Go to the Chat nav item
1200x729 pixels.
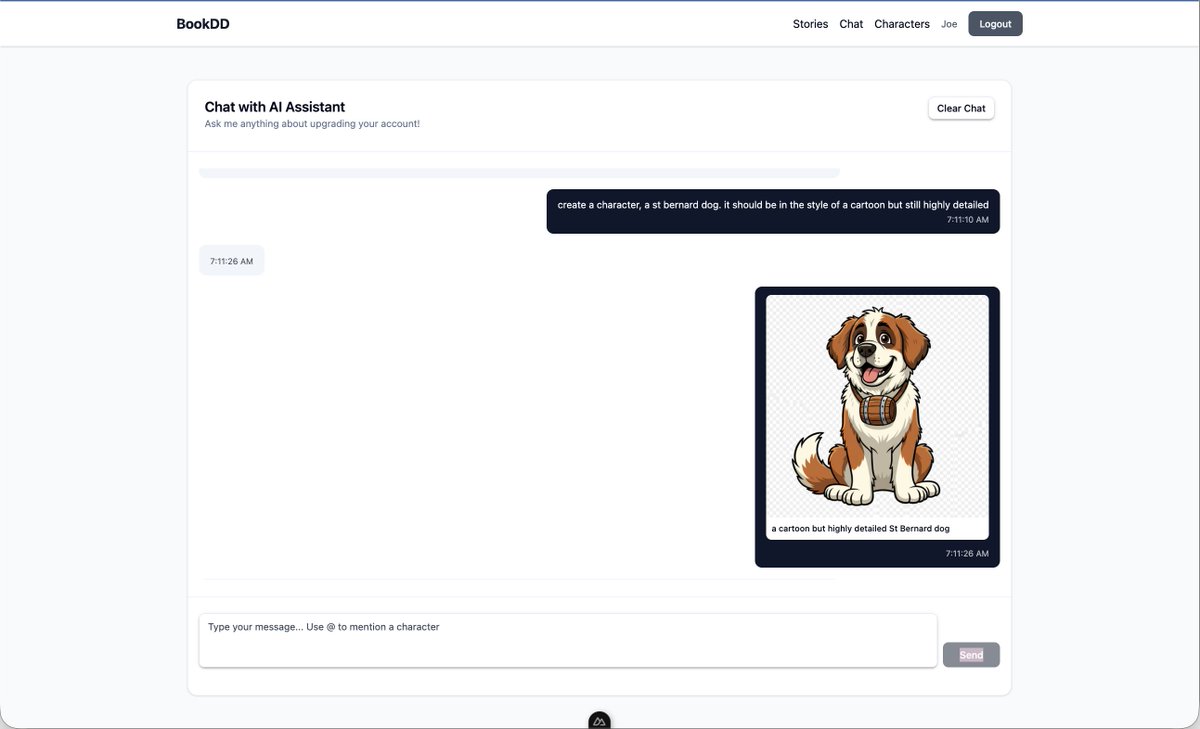pyautogui.click(x=851, y=24)
